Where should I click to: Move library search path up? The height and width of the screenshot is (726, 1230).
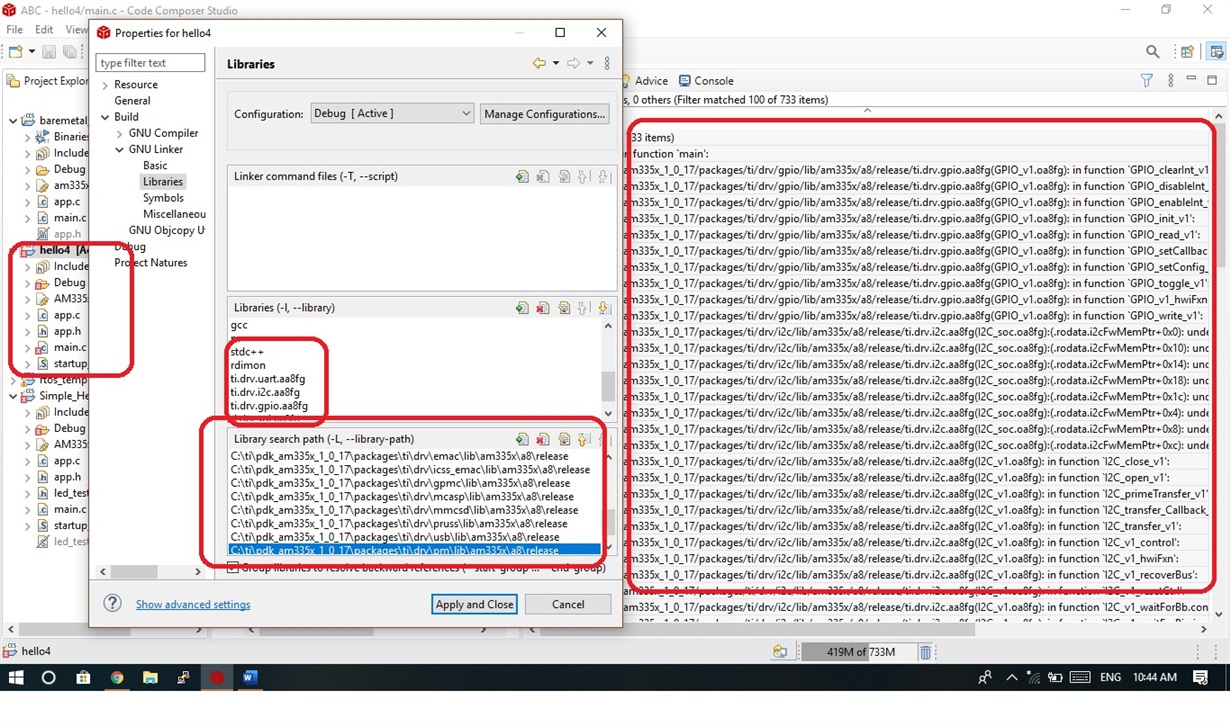pos(583,439)
